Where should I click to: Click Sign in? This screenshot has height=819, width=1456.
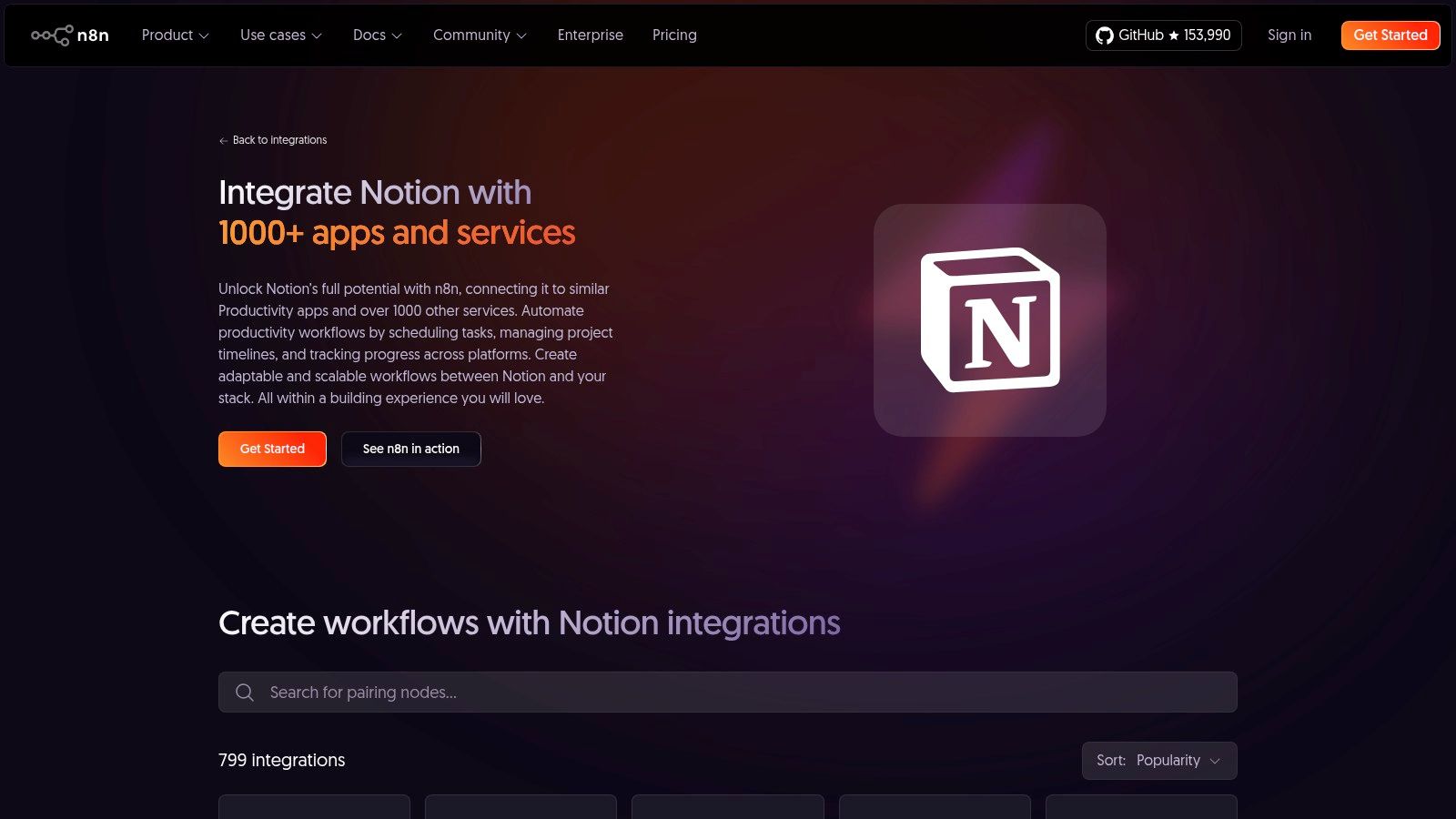pos(1289,35)
